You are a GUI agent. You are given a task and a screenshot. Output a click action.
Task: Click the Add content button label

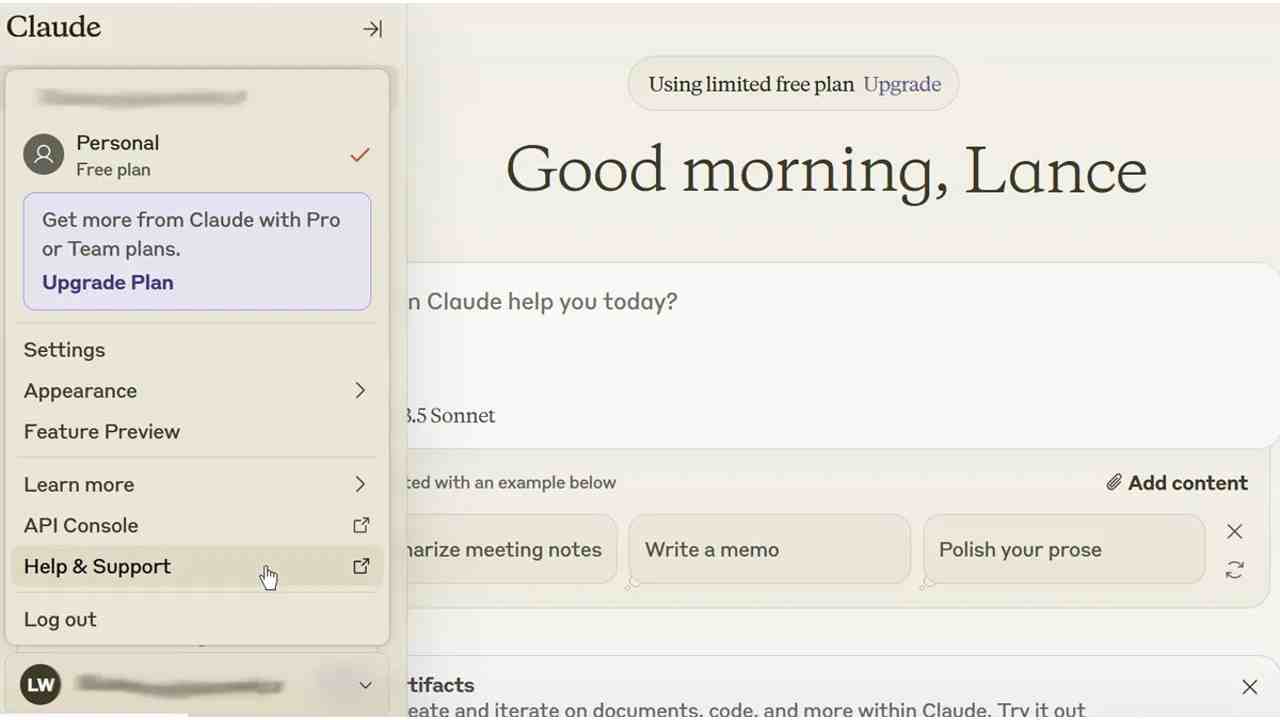(1188, 483)
